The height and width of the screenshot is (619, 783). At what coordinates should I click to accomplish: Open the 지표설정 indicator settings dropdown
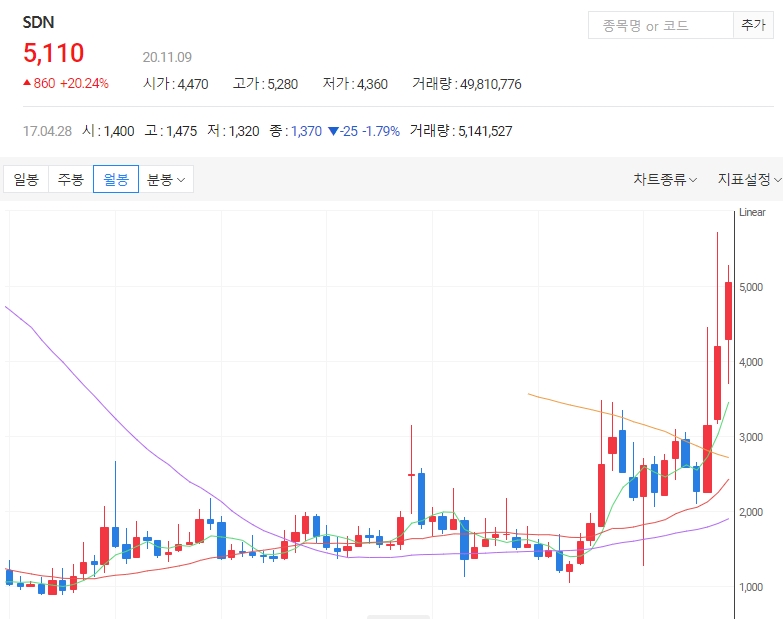point(750,179)
